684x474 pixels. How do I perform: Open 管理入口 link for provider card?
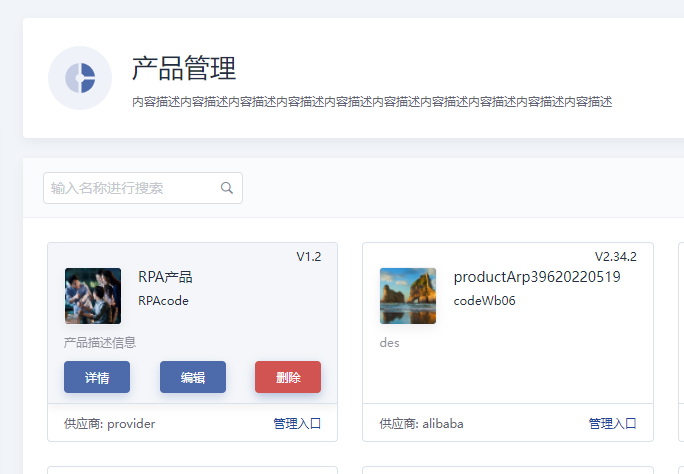[x=297, y=423]
